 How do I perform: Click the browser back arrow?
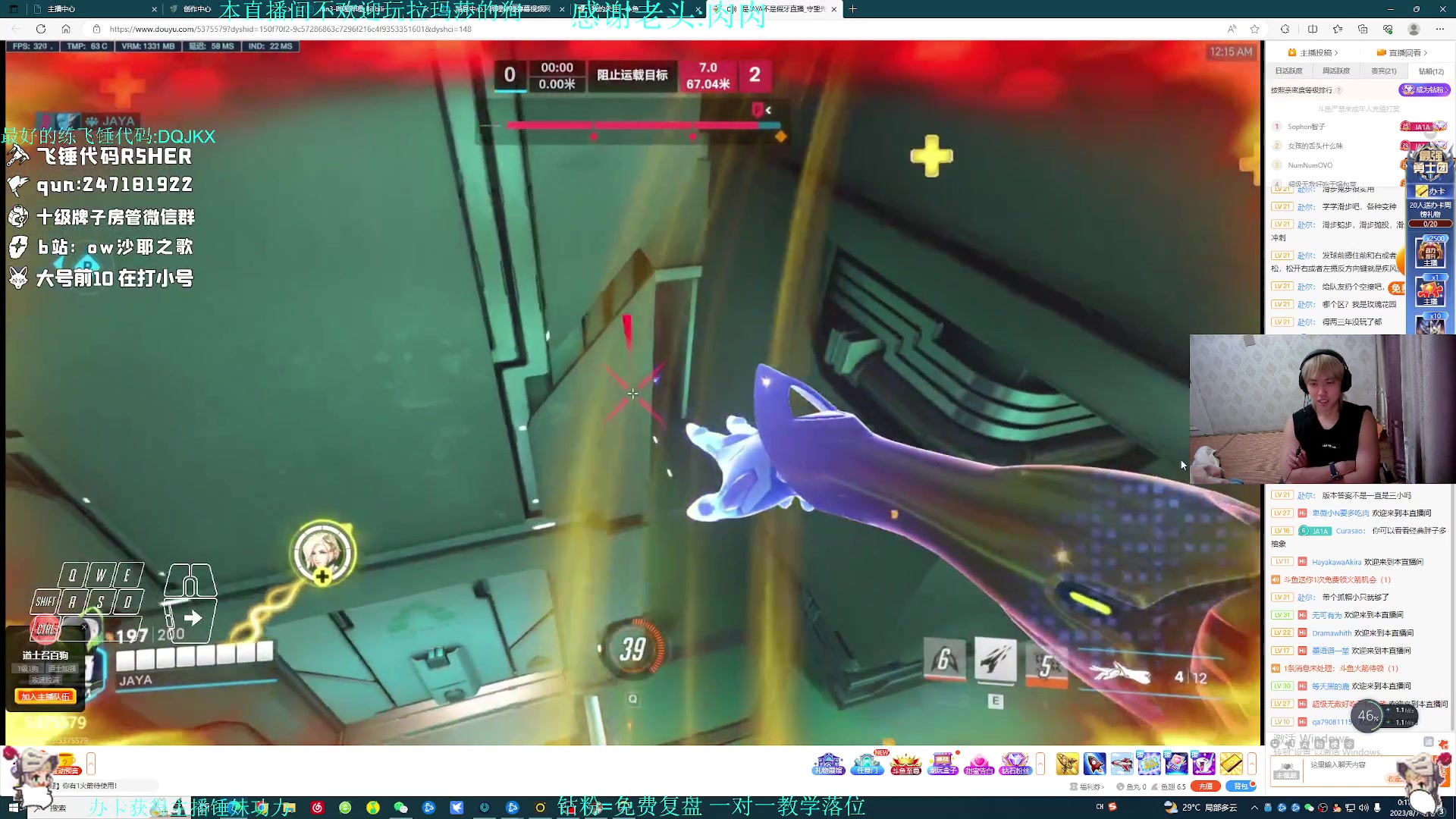tap(16, 29)
